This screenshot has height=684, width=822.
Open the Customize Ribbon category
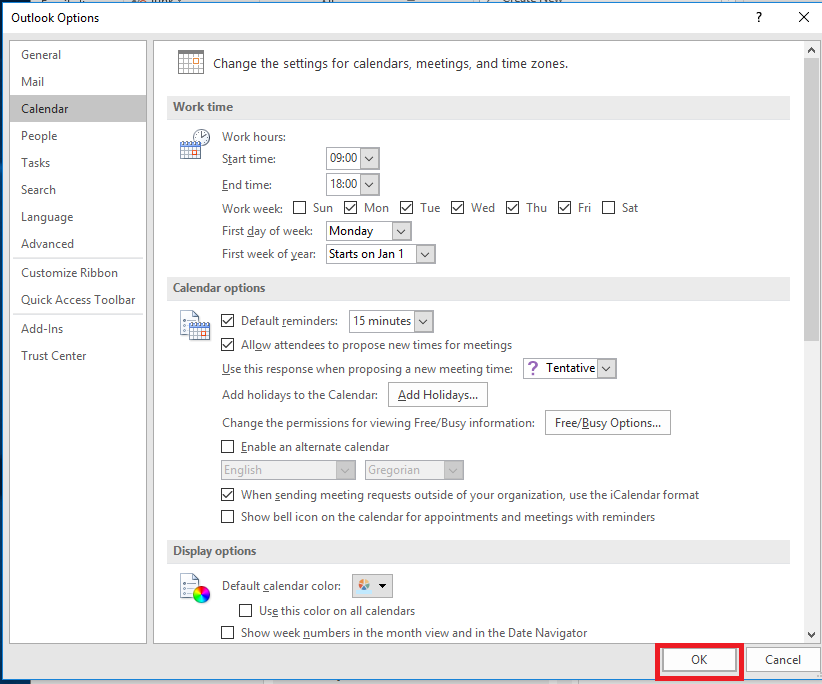[78, 273]
